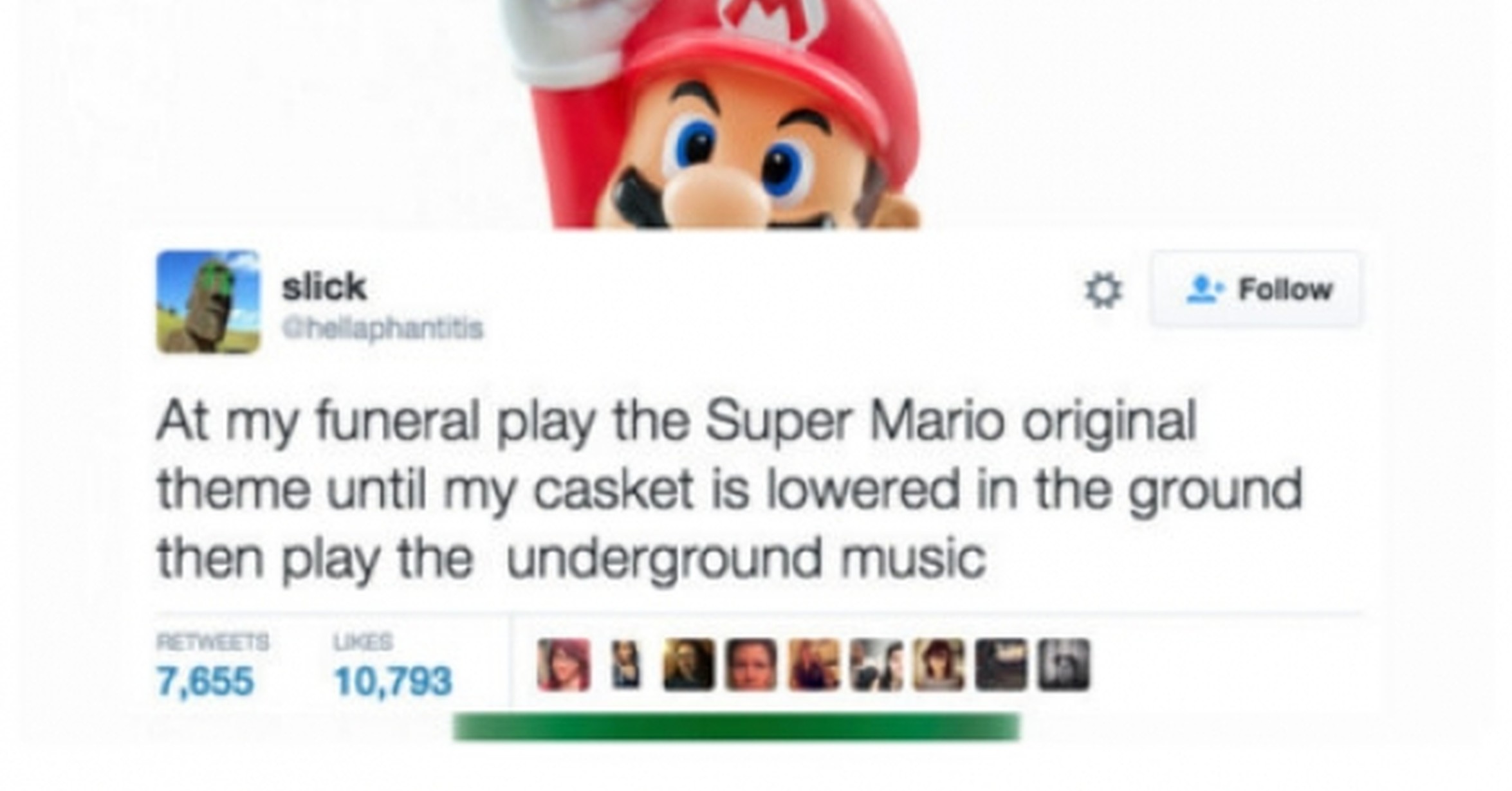Viewport: 1512px width, 791px height.
Task: Visit the slick display name link
Action: tap(324, 286)
